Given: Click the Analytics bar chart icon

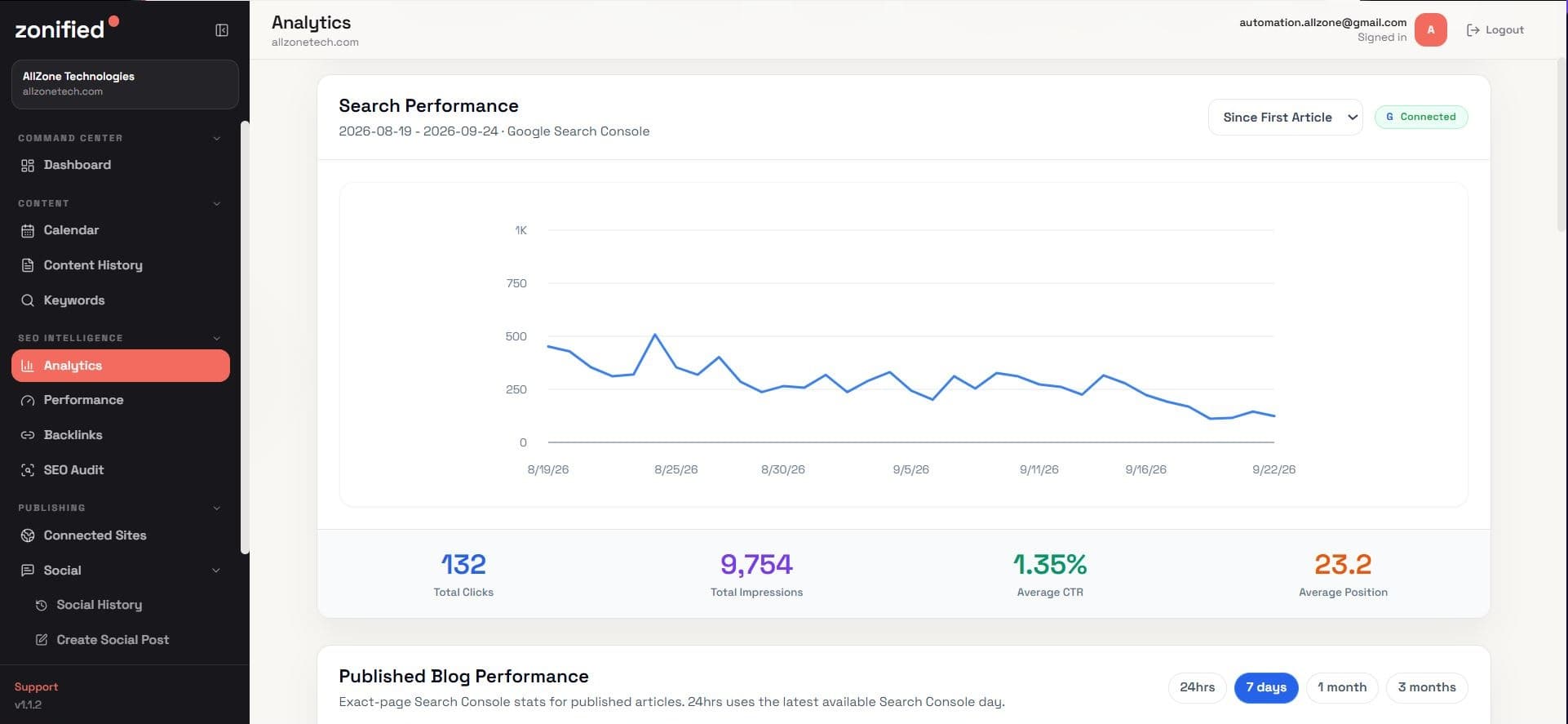Looking at the screenshot, I should pos(28,366).
